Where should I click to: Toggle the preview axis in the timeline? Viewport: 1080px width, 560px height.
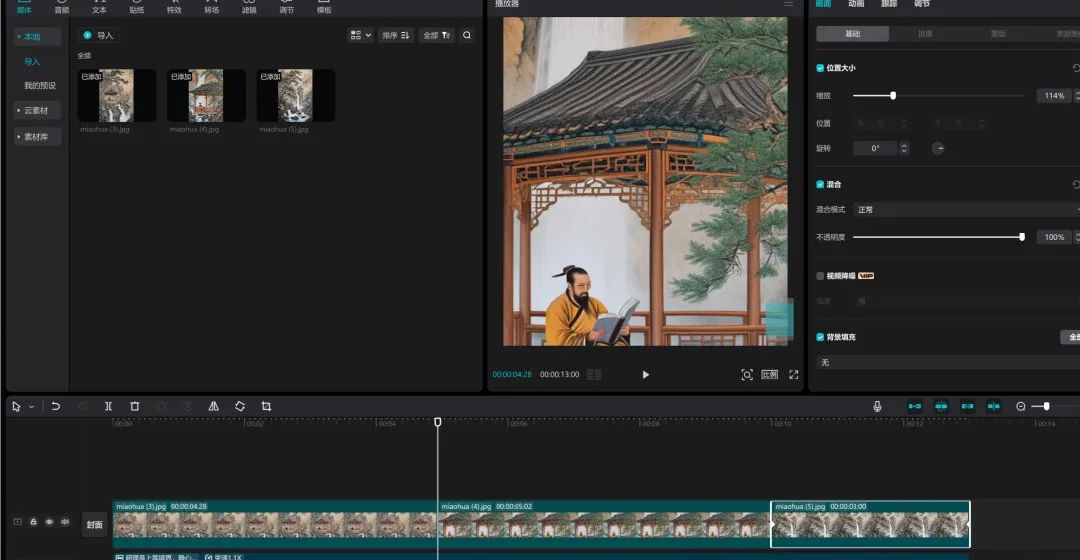993,406
